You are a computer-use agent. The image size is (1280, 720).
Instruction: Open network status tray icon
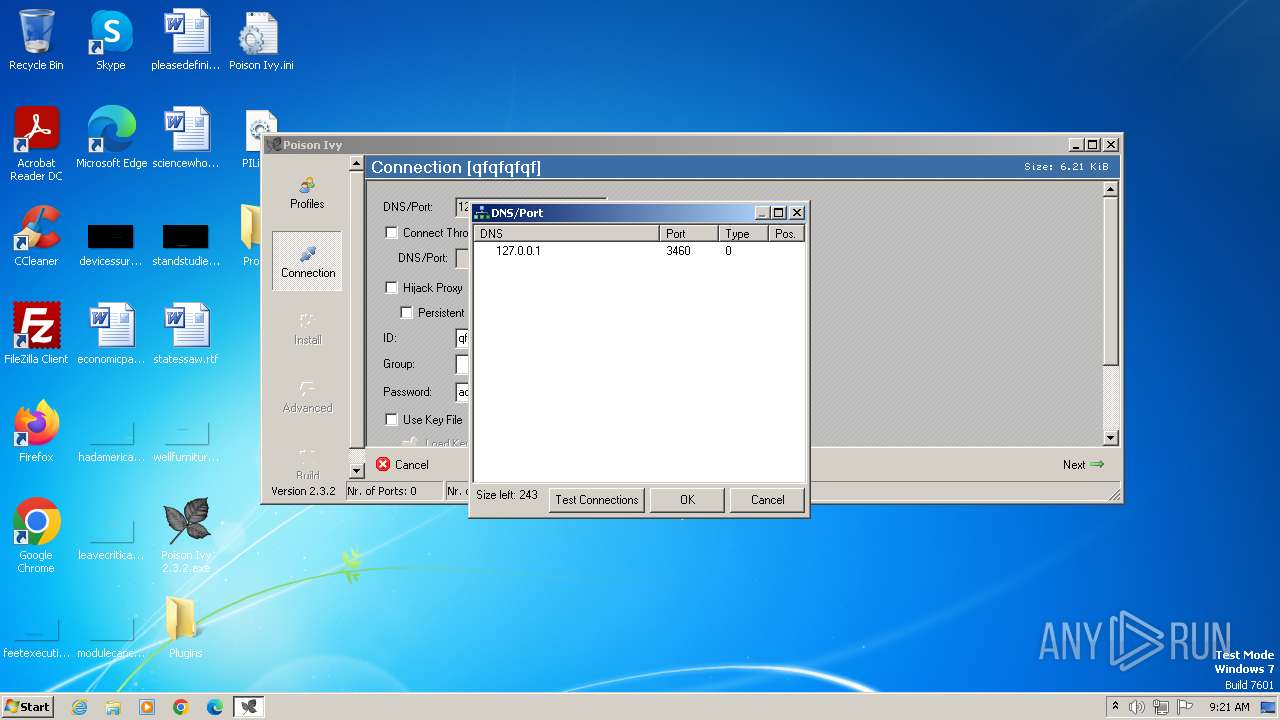(1161, 707)
